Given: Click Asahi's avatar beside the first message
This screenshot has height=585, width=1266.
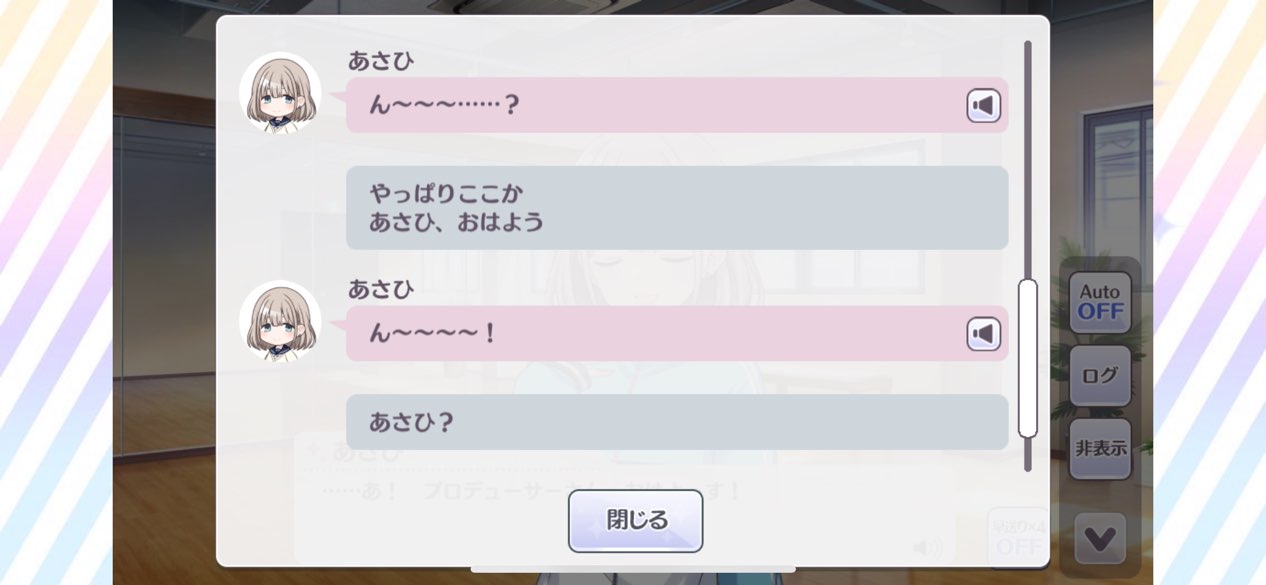Looking at the screenshot, I should [x=280, y=93].
